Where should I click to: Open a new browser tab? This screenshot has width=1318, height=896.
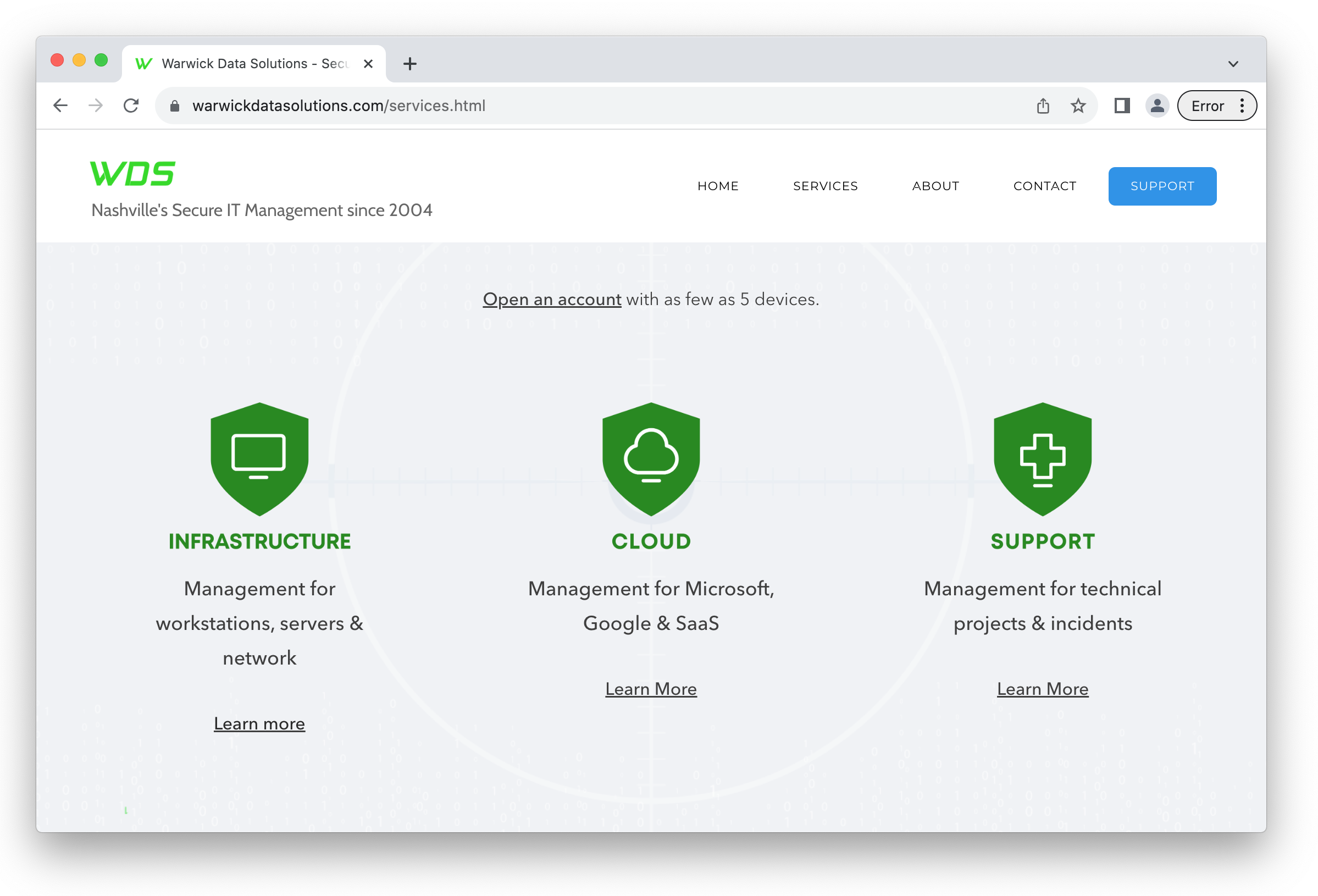[x=409, y=64]
